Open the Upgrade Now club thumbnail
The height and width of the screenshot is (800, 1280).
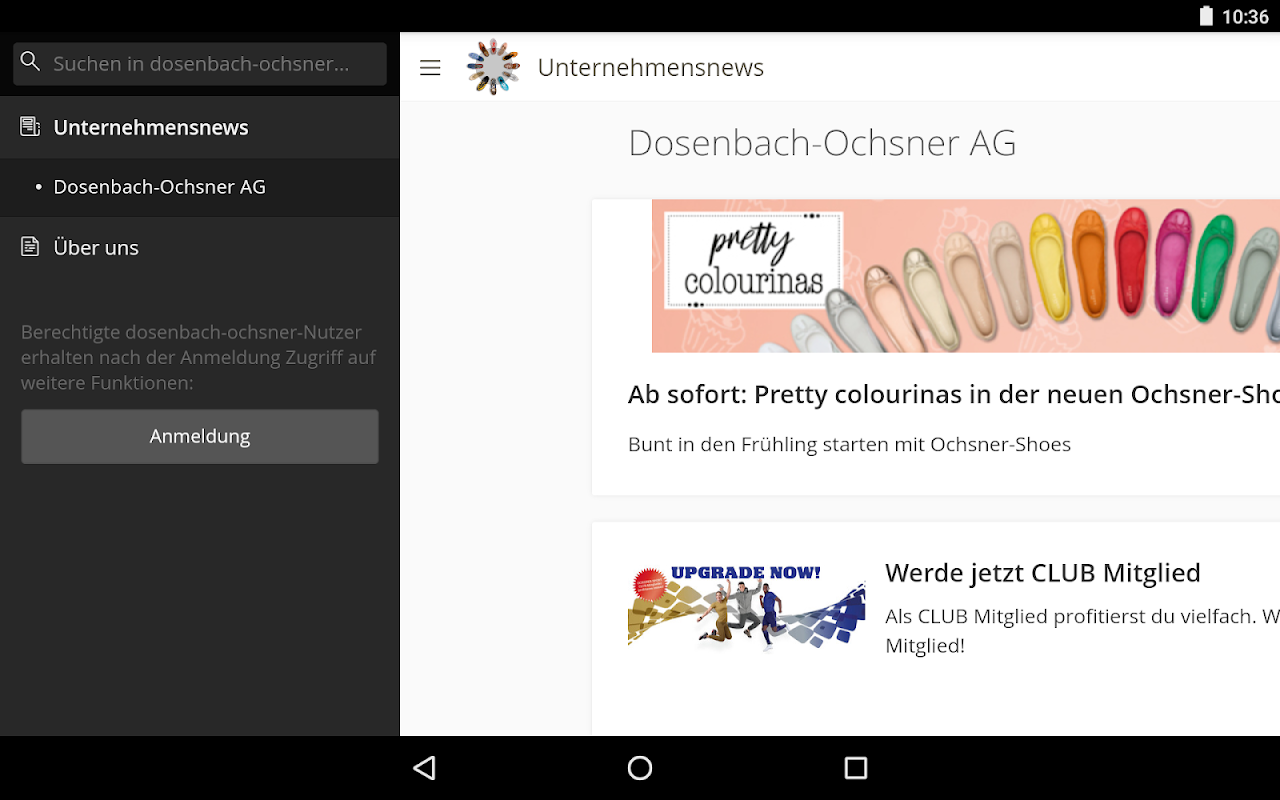746,607
